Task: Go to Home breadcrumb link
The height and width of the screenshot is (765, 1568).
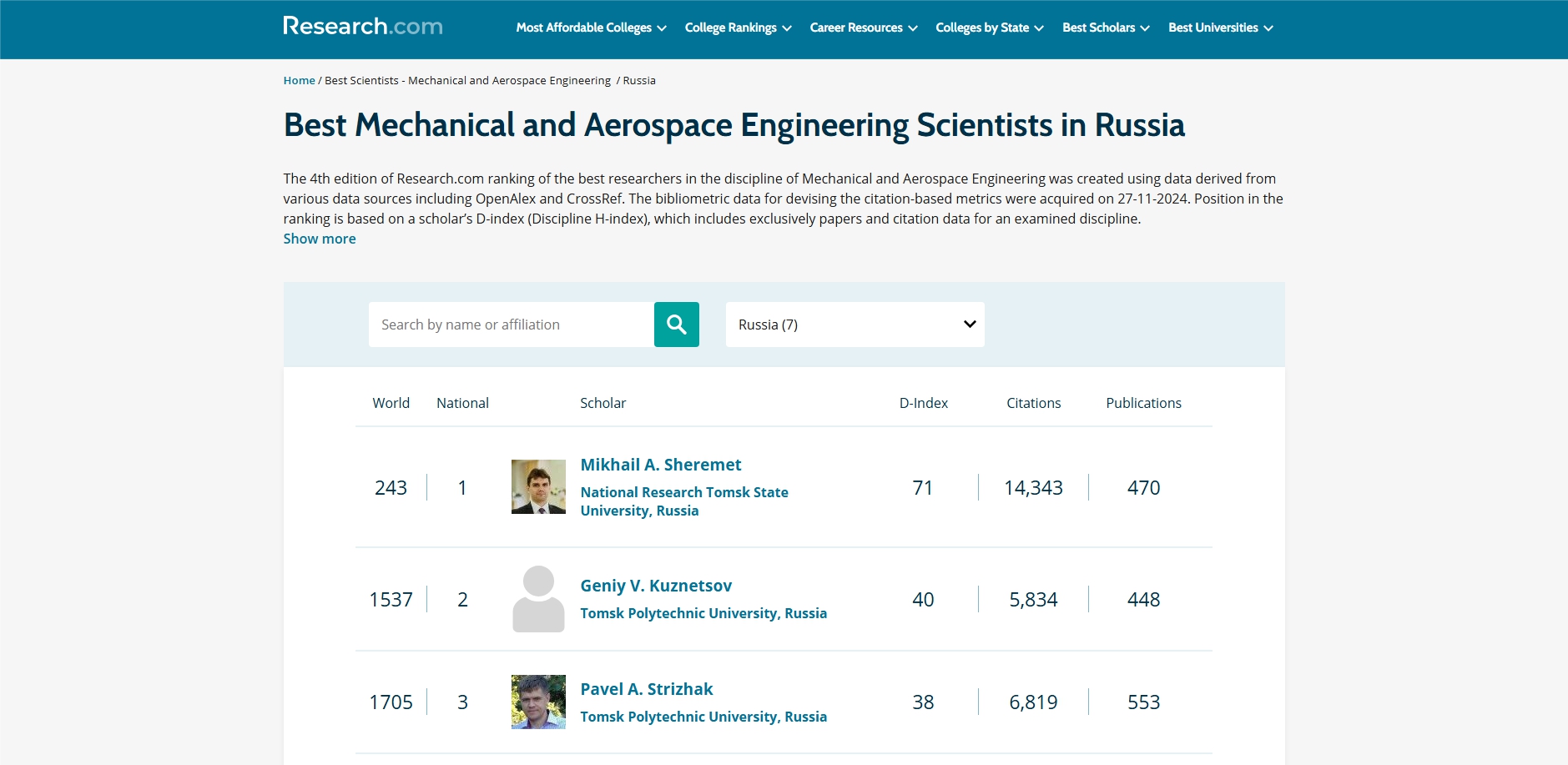Action: [x=299, y=81]
